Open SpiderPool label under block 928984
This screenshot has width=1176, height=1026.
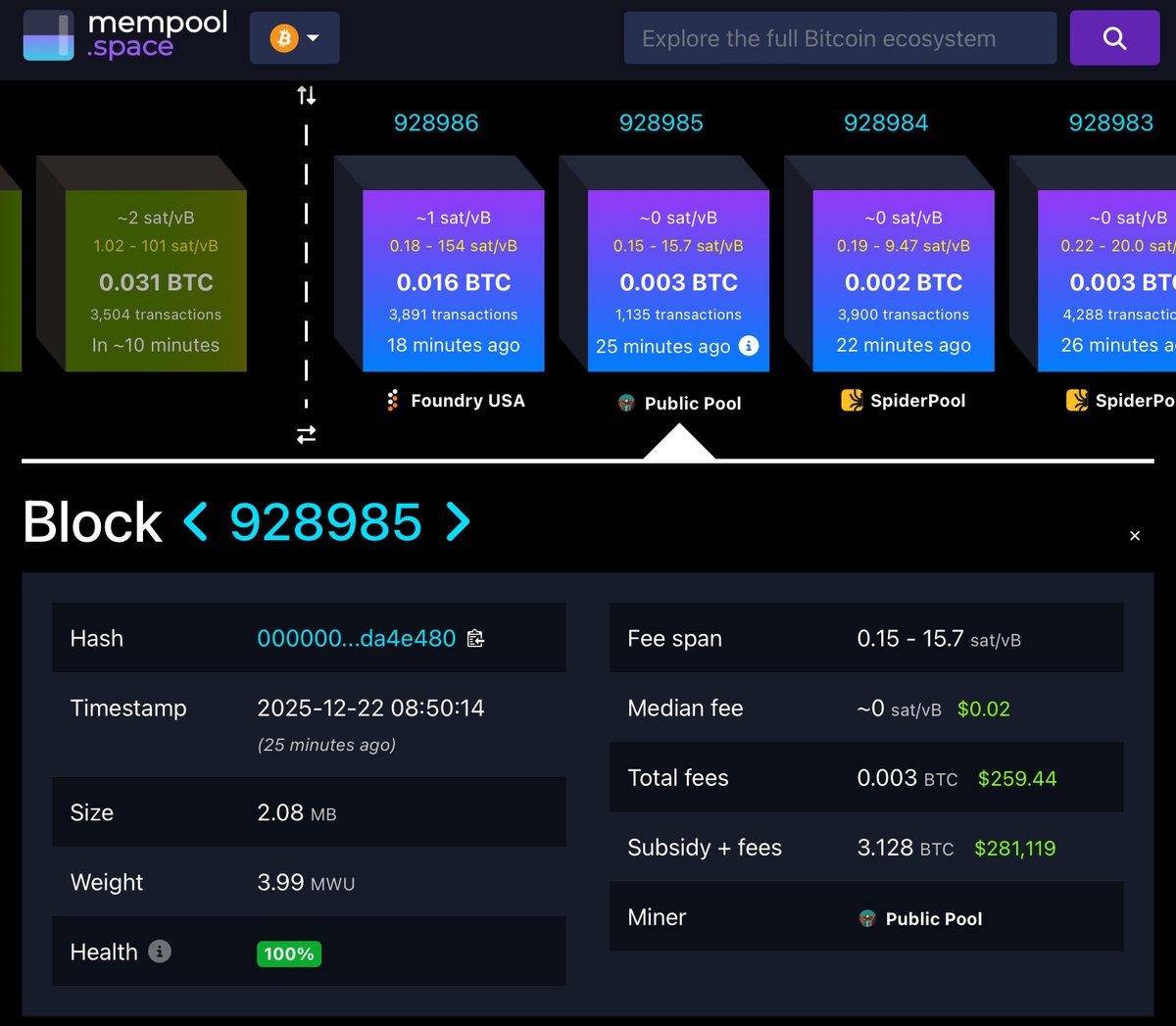coord(918,400)
